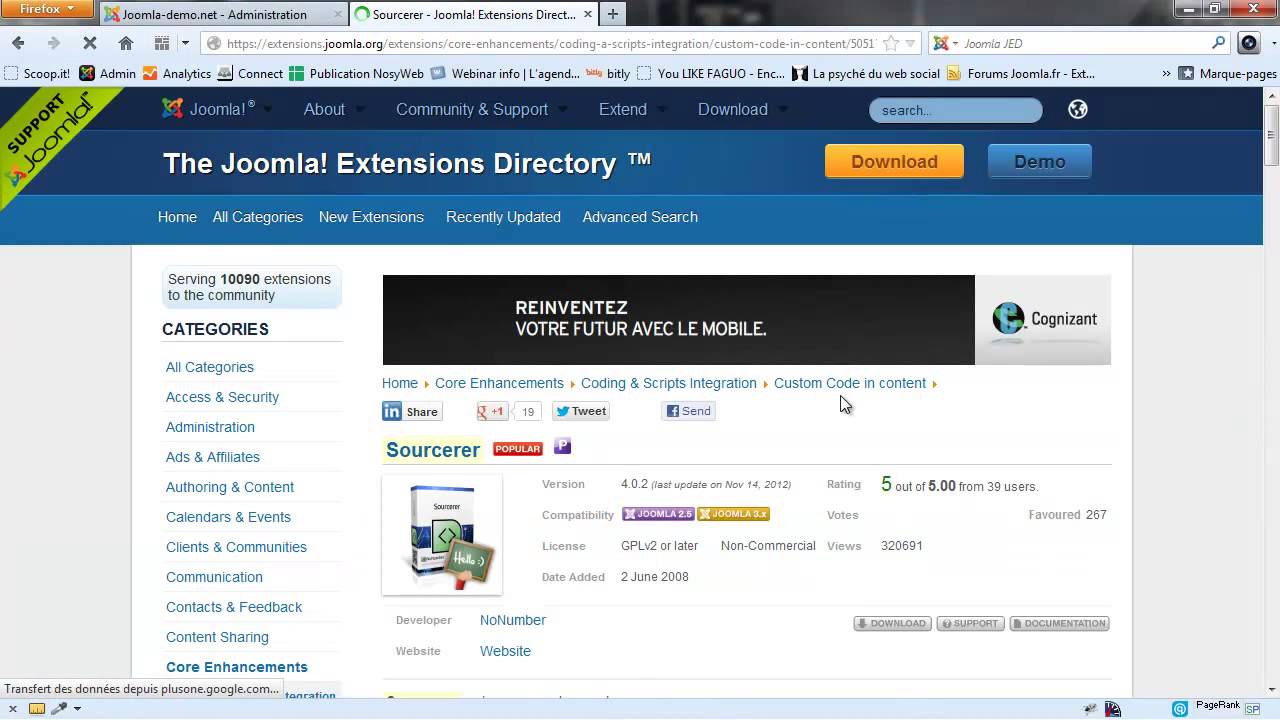Open the Sourcerer product box thumbnail
The width and height of the screenshot is (1280, 720).
[x=442, y=535]
